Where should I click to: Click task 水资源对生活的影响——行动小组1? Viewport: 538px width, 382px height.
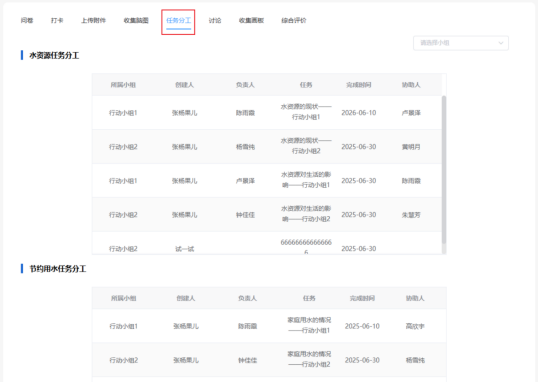click(x=306, y=180)
